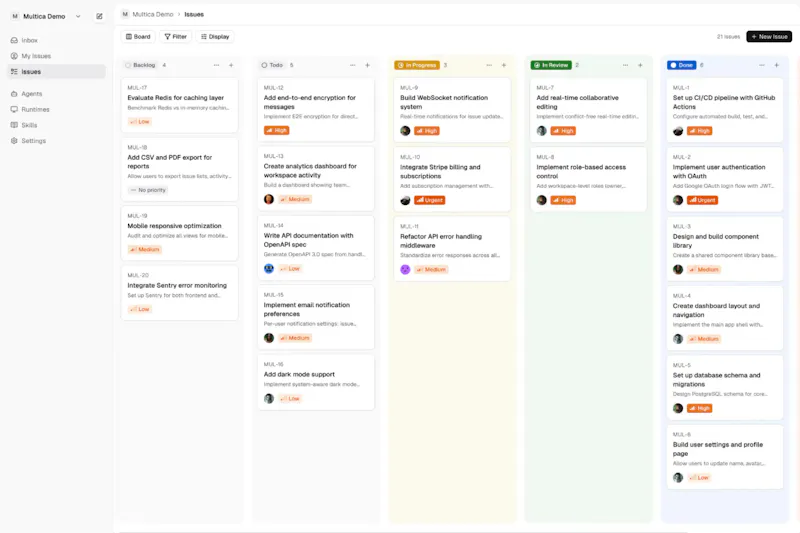Open the three-dot menu in Todo column
The image size is (800, 533).
353,65
